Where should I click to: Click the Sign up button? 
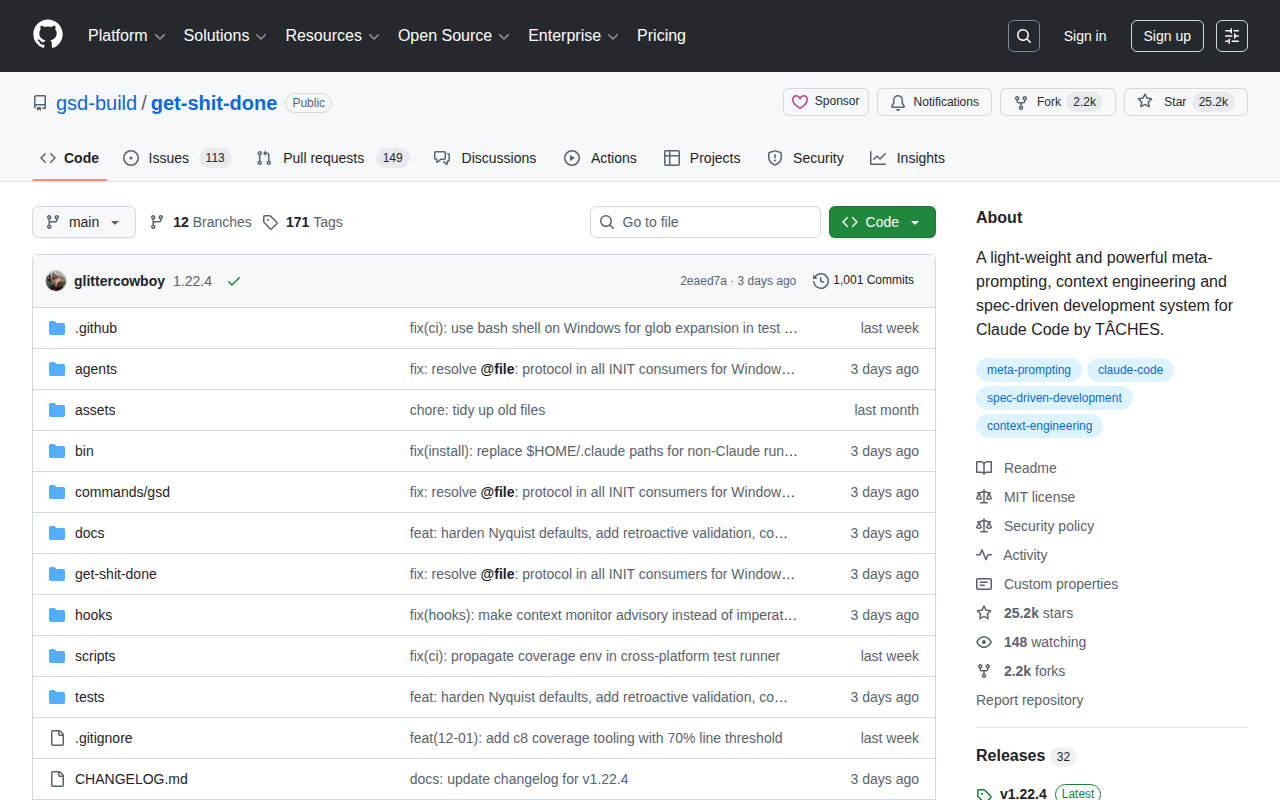pos(1167,35)
